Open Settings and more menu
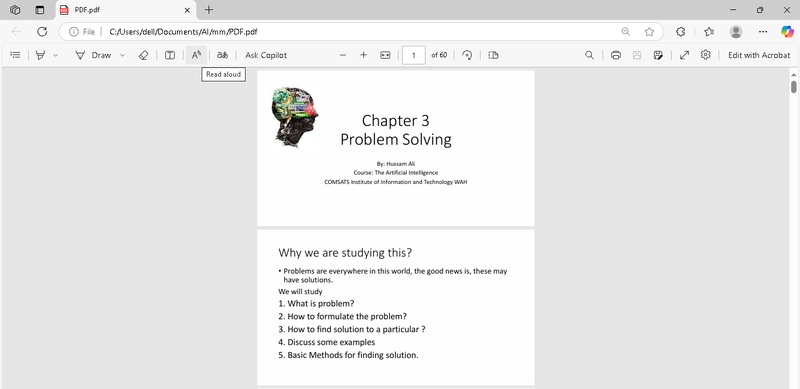This screenshot has height=389, width=800. pyautogui.click(x=763, y=32)
